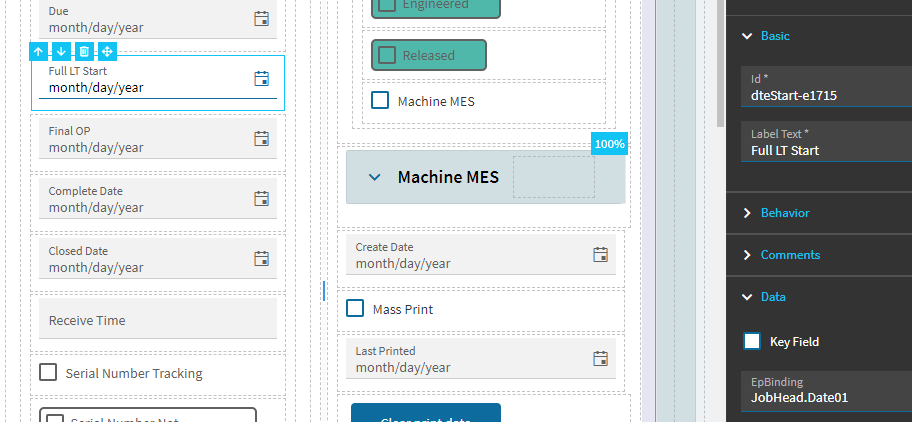Click the move-down arrow on selected component
The height and width of the screenshot is (422, 912).
click(61, 51)
